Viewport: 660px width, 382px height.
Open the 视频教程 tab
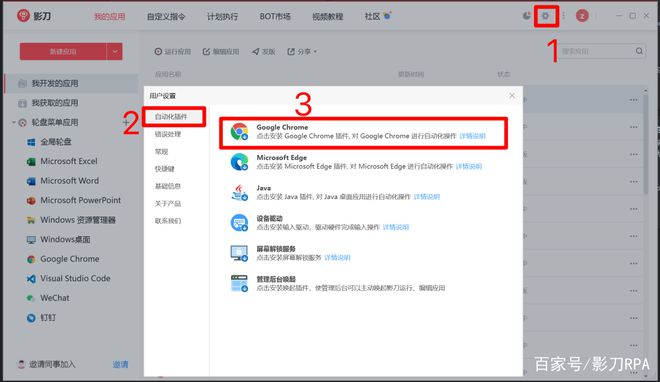(327, 16)
